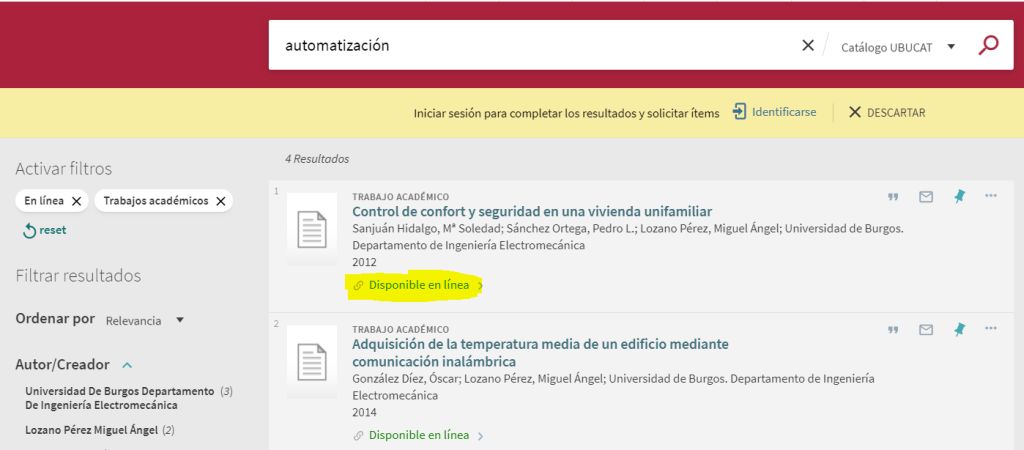This screenshot has width=1024, height=450.
Task: Open more actions ellipsis for Control de confort
Action: pyautogui.click(x=991, y=195)
